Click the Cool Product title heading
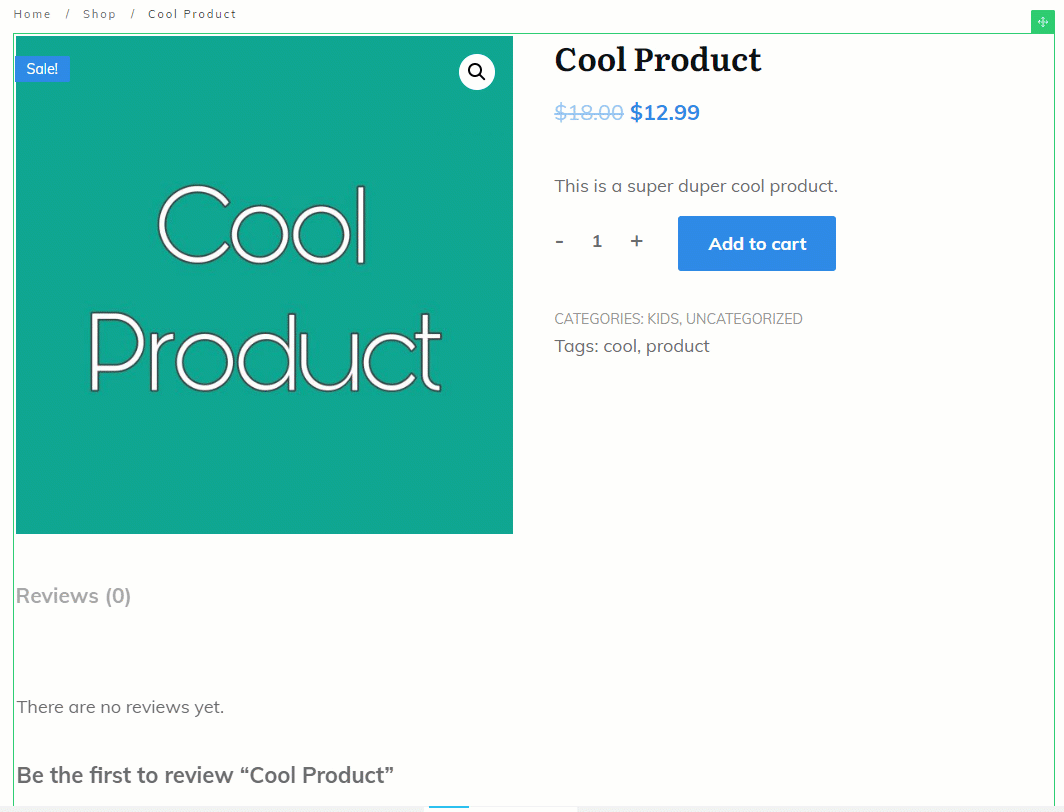 (x=658, y=60)
